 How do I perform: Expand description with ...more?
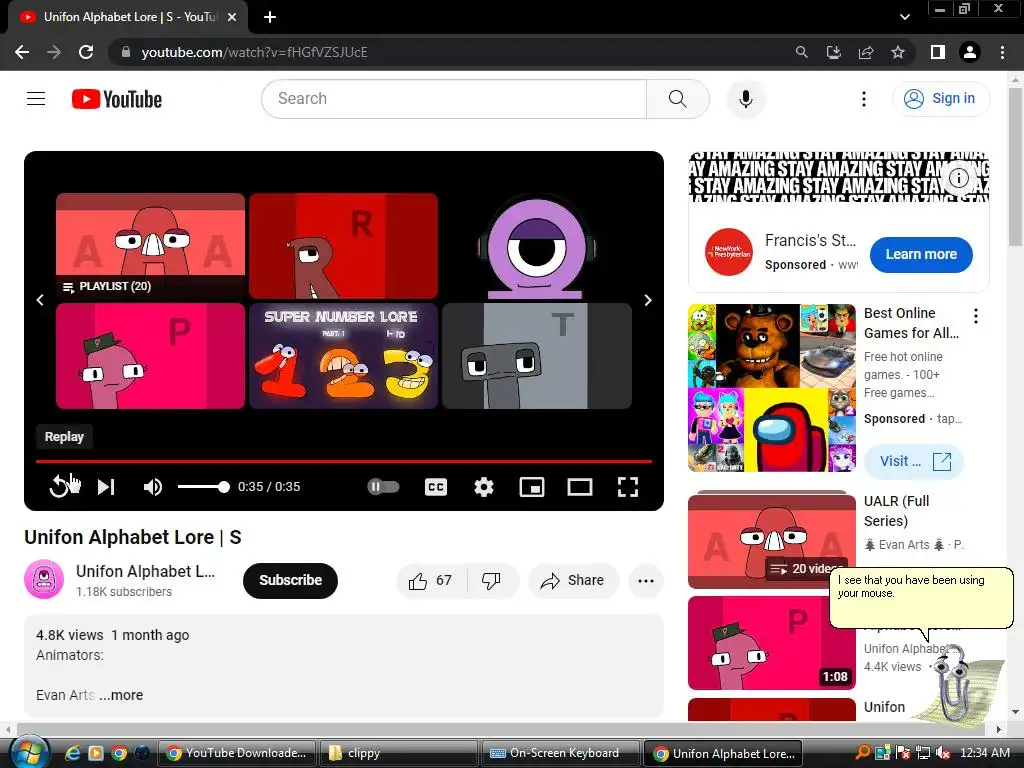pos(121,695)
